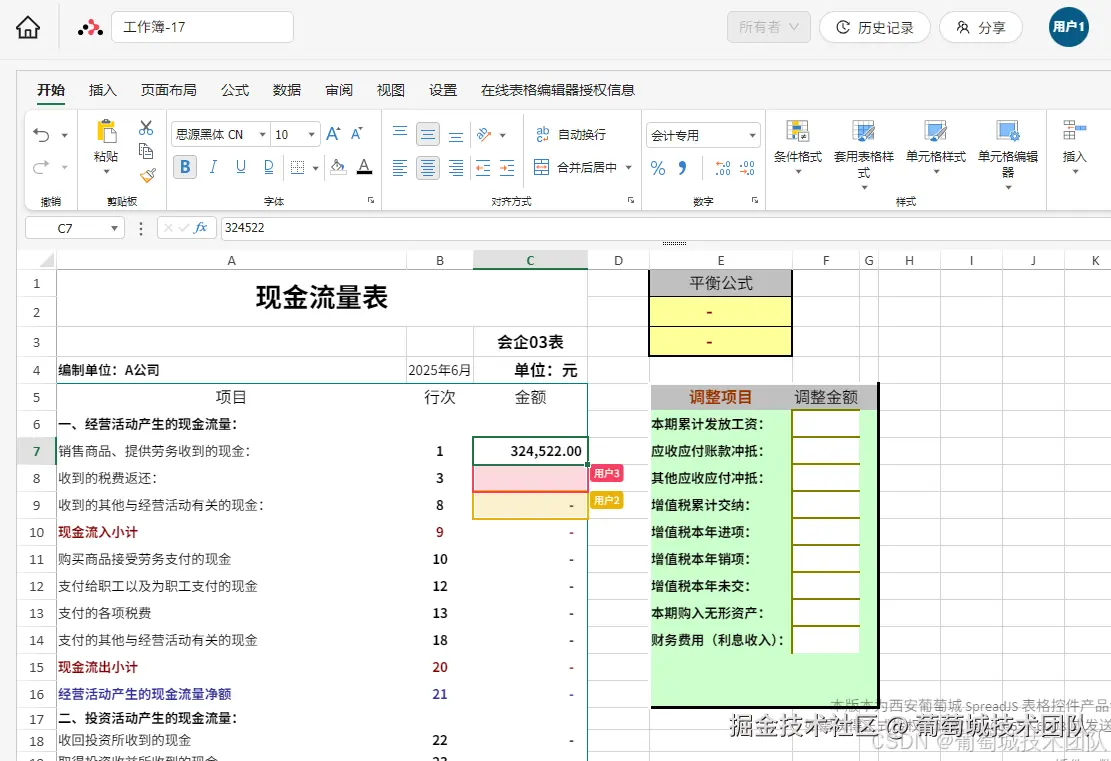
Task: Toggle bold formatting on cell C7
Action: click(184, 167)
